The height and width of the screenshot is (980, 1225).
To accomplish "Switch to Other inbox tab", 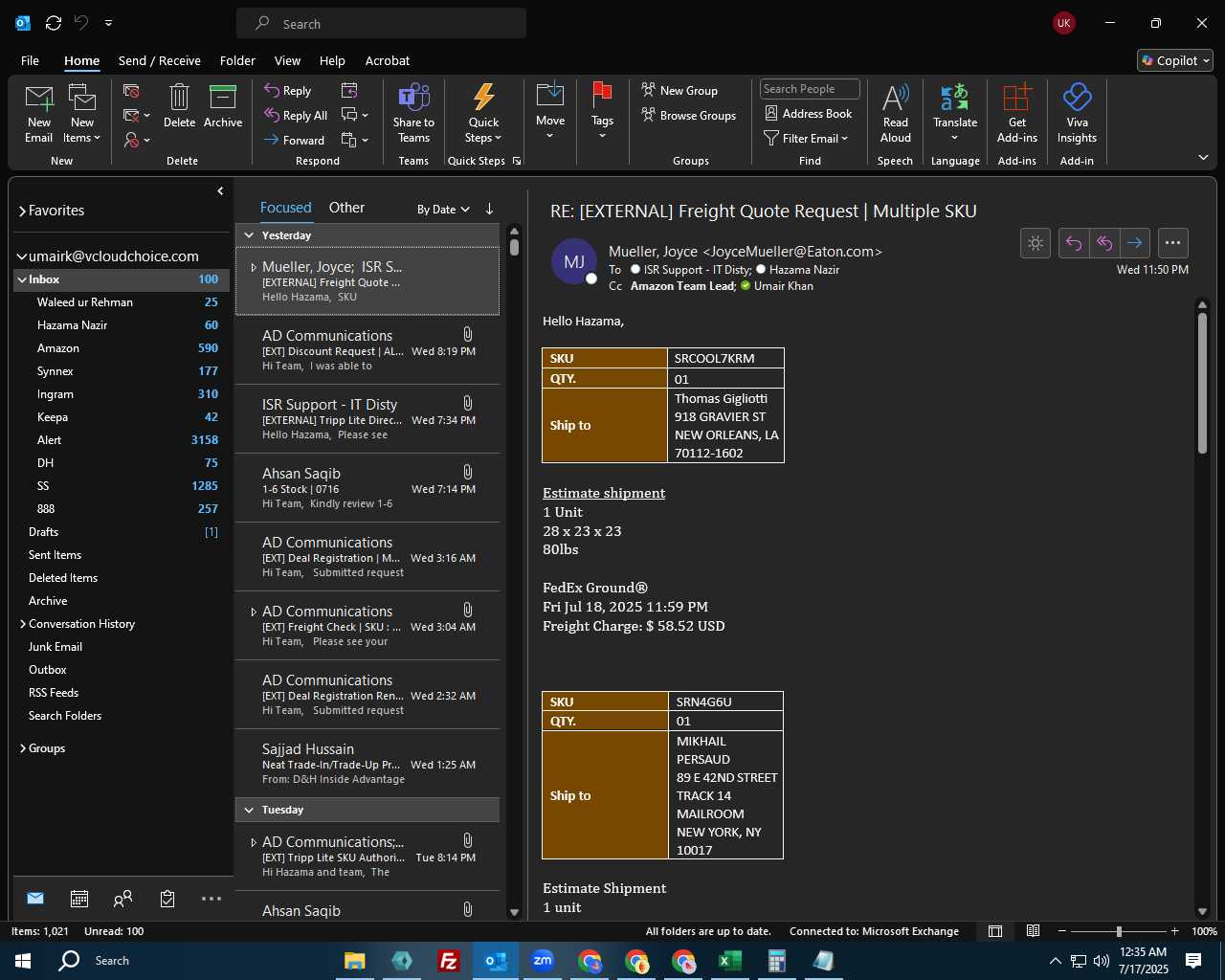I will 346,208.
